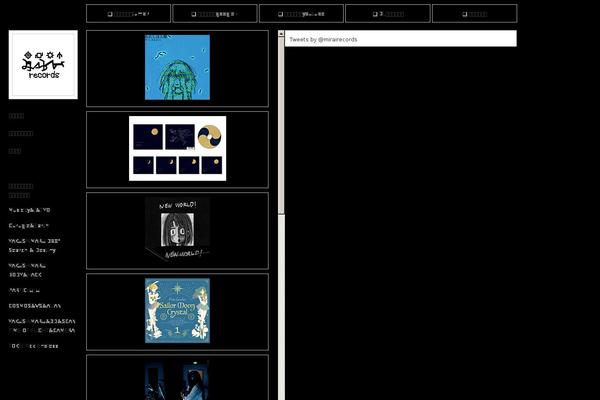Click the scroll-up arrow of the tweet panel
The image size is (600, 400).
tap(281, 34)
